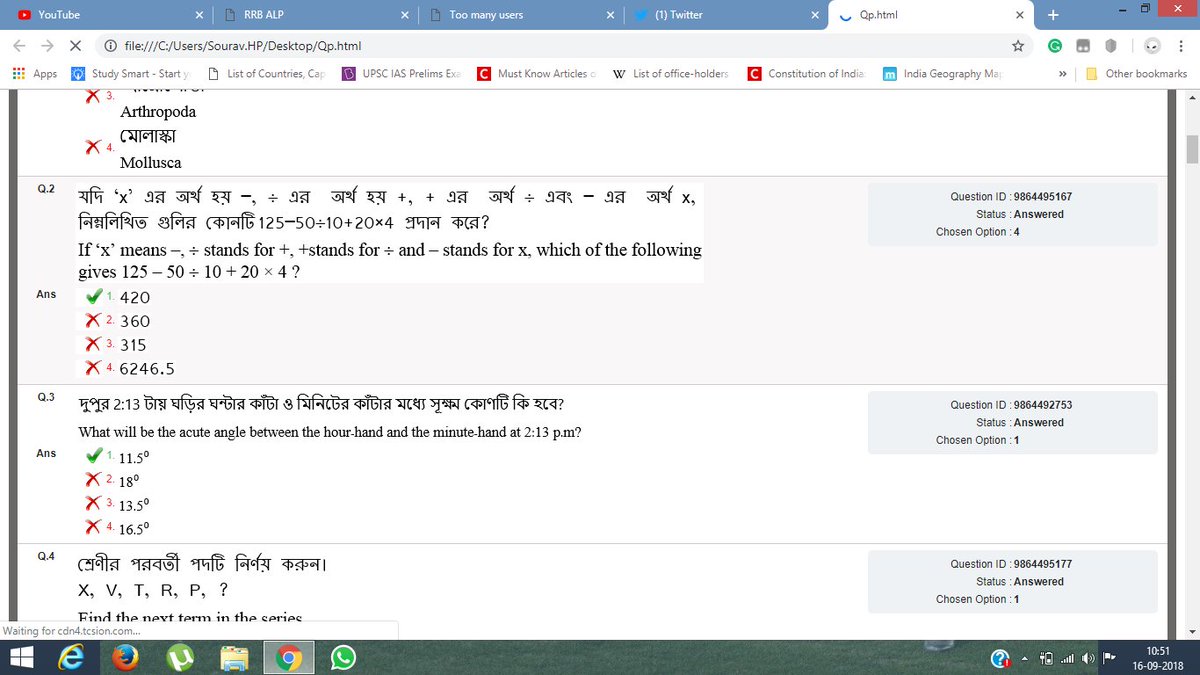Select option 1 answer 420

(133, 297)
